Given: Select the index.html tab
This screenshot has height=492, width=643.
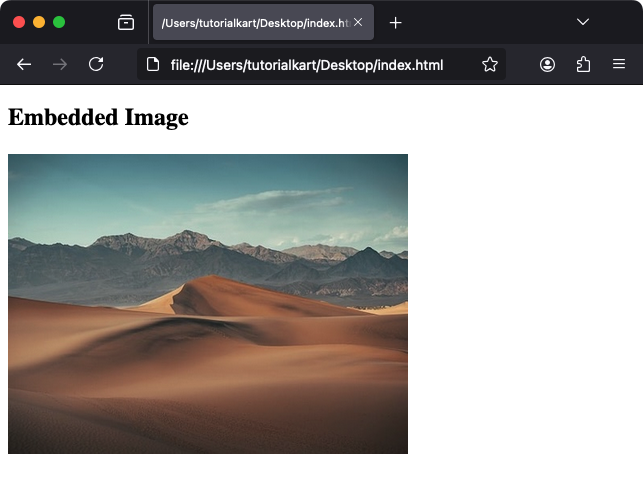Looking at the screenshot, I should 250,22.
